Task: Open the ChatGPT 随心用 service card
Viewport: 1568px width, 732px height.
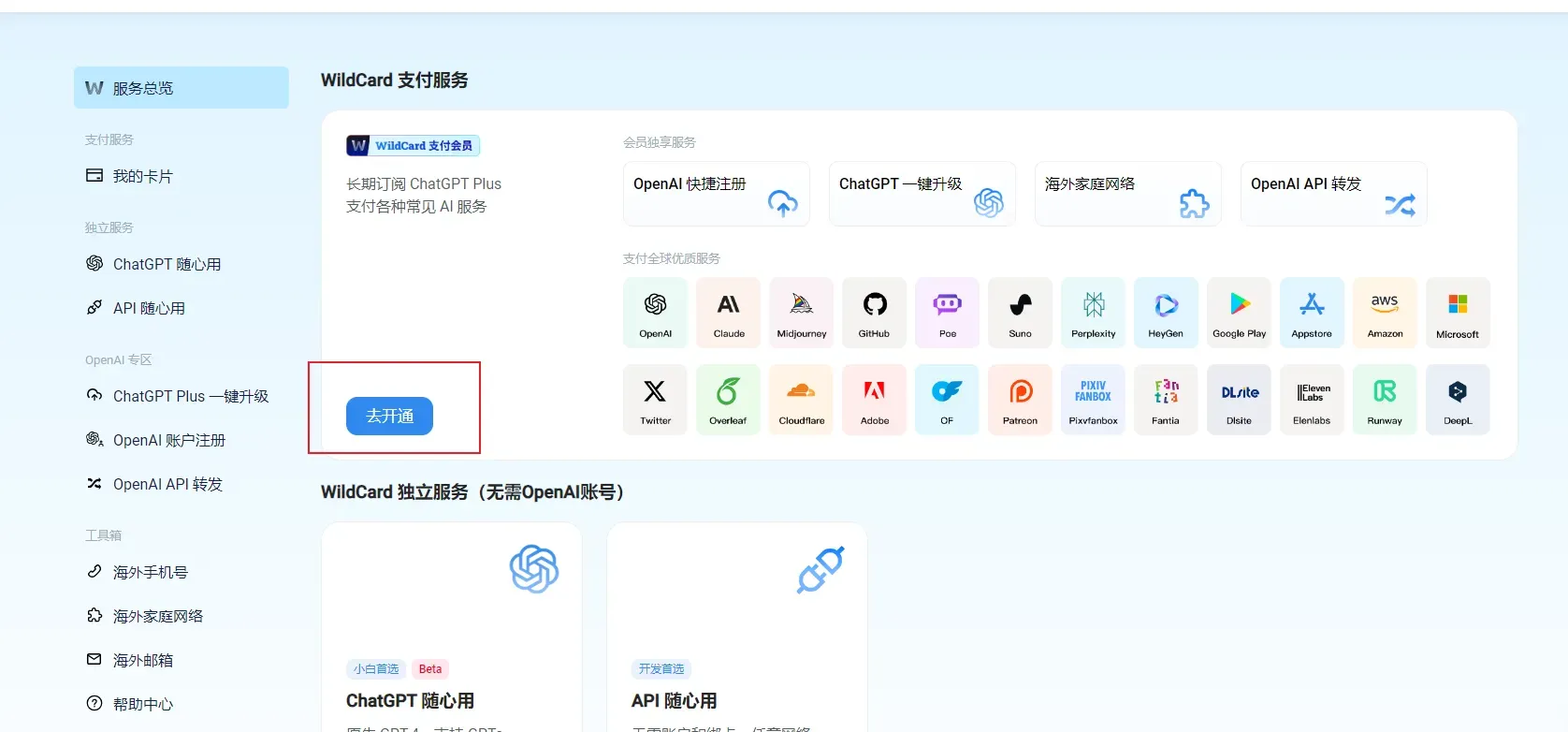Action: (x=452, y=627)
